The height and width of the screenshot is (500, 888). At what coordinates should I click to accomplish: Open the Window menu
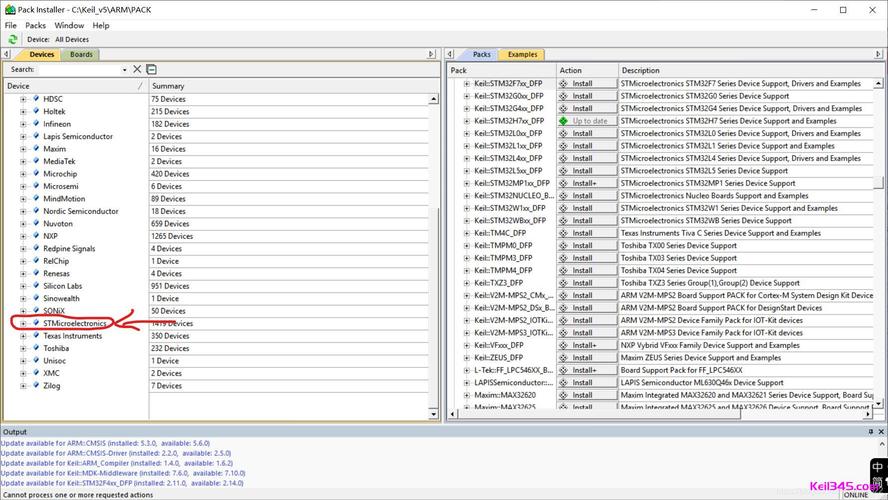(69, 25)
